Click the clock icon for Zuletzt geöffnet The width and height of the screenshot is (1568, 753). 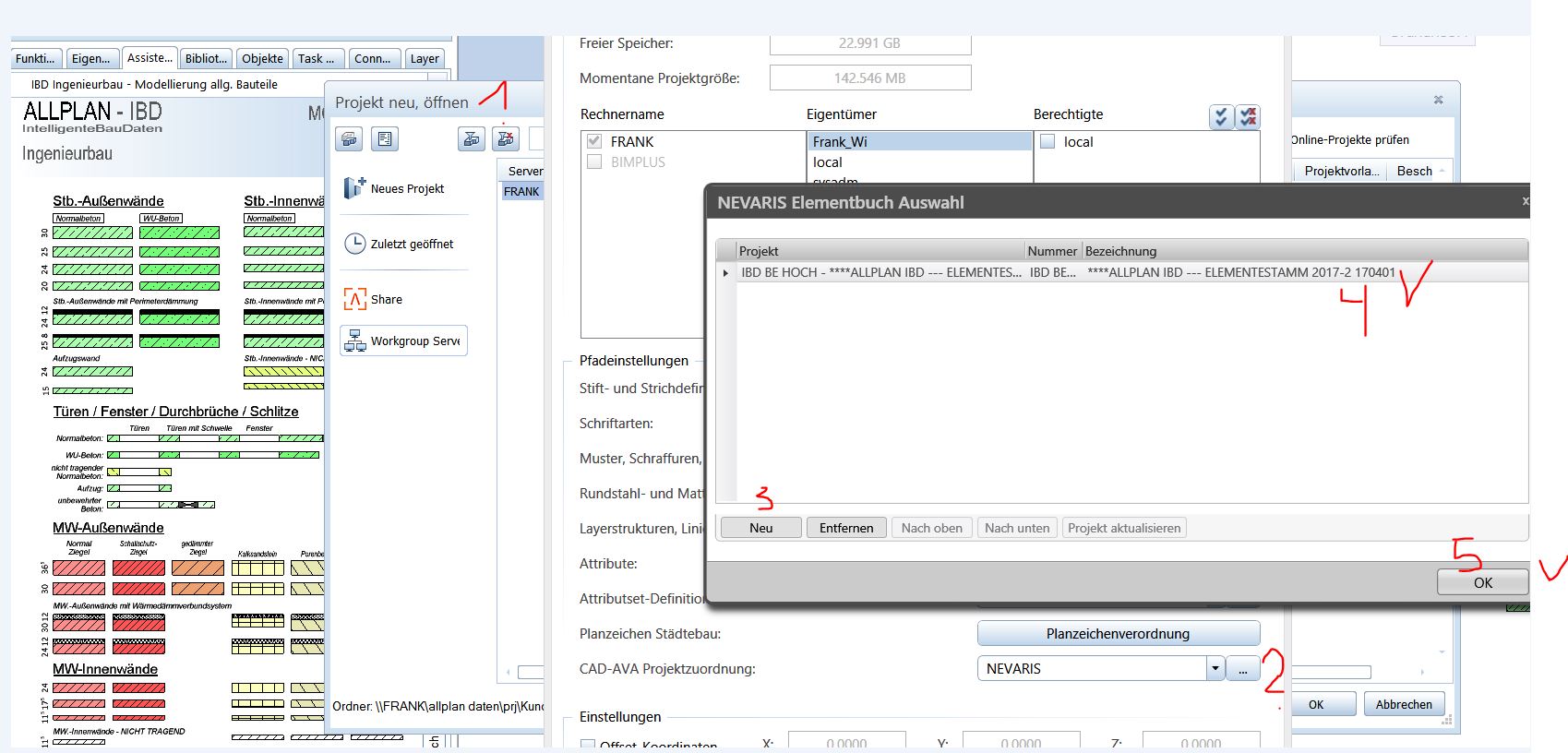(x=354, y=244)
